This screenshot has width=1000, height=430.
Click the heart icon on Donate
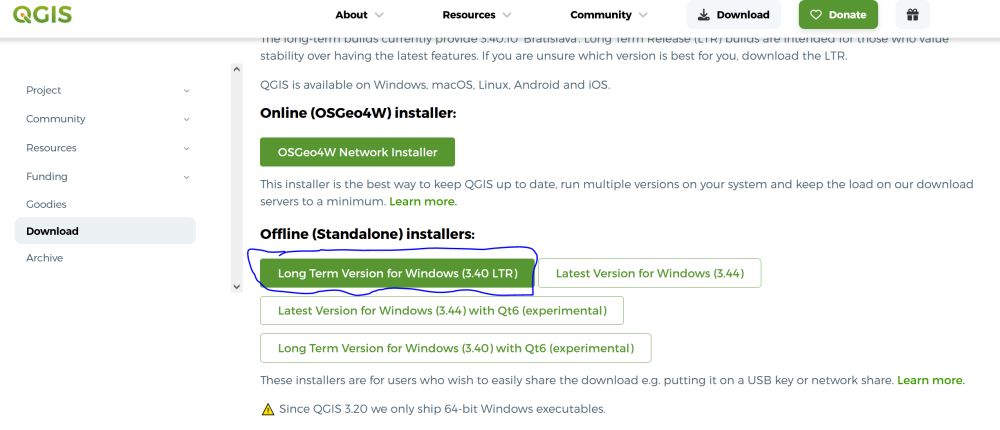pos(816,15)
